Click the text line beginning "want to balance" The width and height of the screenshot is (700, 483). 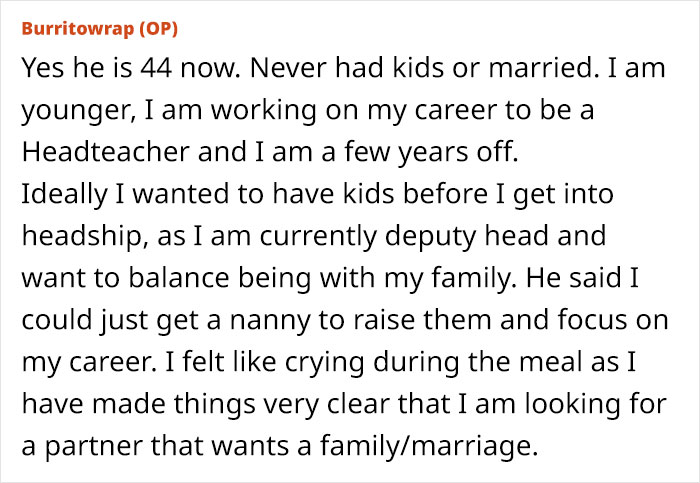tap(330, 279)
